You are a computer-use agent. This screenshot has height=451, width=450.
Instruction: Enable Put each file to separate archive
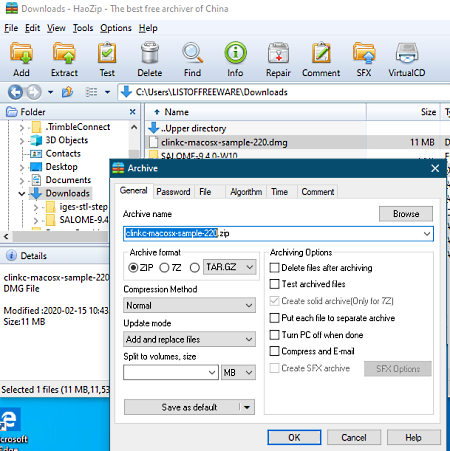(x=274, y=318)
